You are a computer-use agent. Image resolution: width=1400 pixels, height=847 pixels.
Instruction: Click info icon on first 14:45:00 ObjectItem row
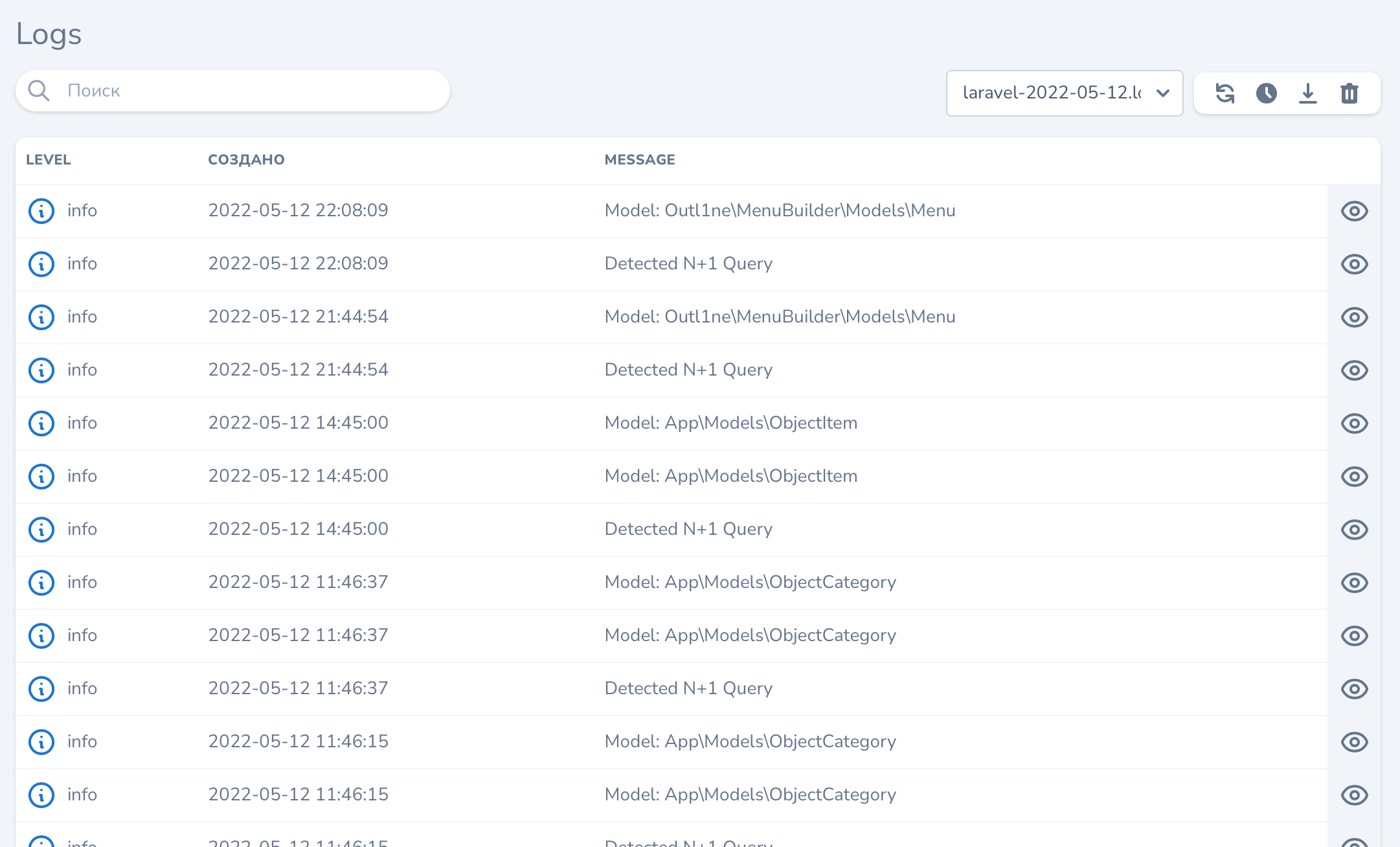click(x=41, y=423)
